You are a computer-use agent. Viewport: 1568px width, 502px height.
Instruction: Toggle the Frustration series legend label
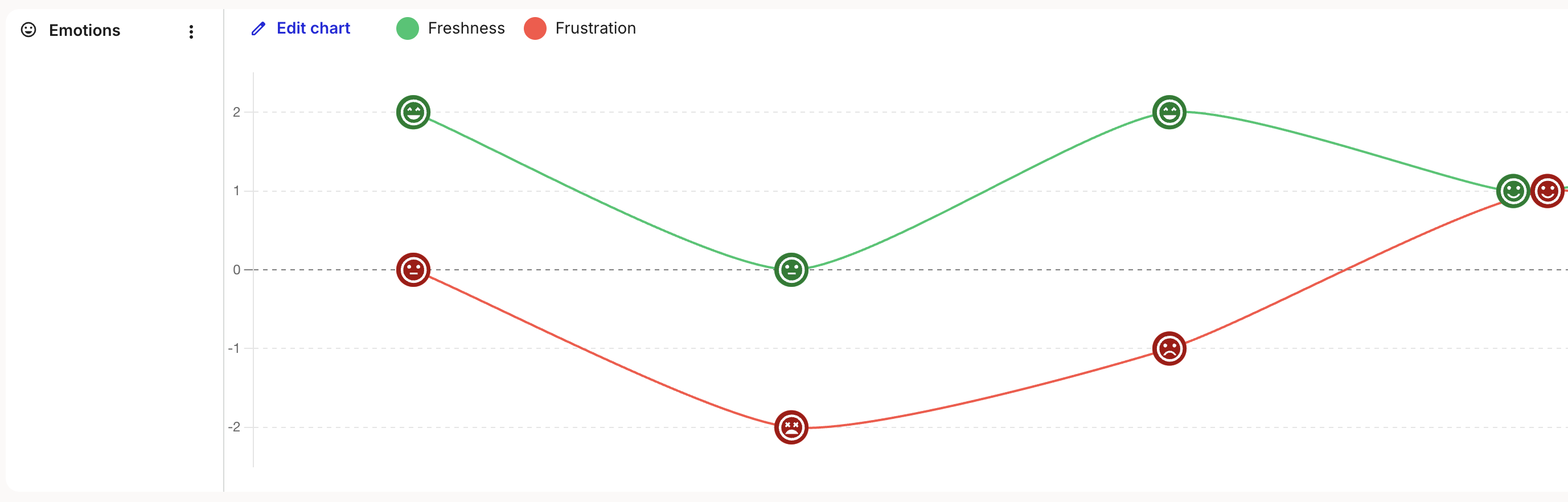(x=595, y=28)
